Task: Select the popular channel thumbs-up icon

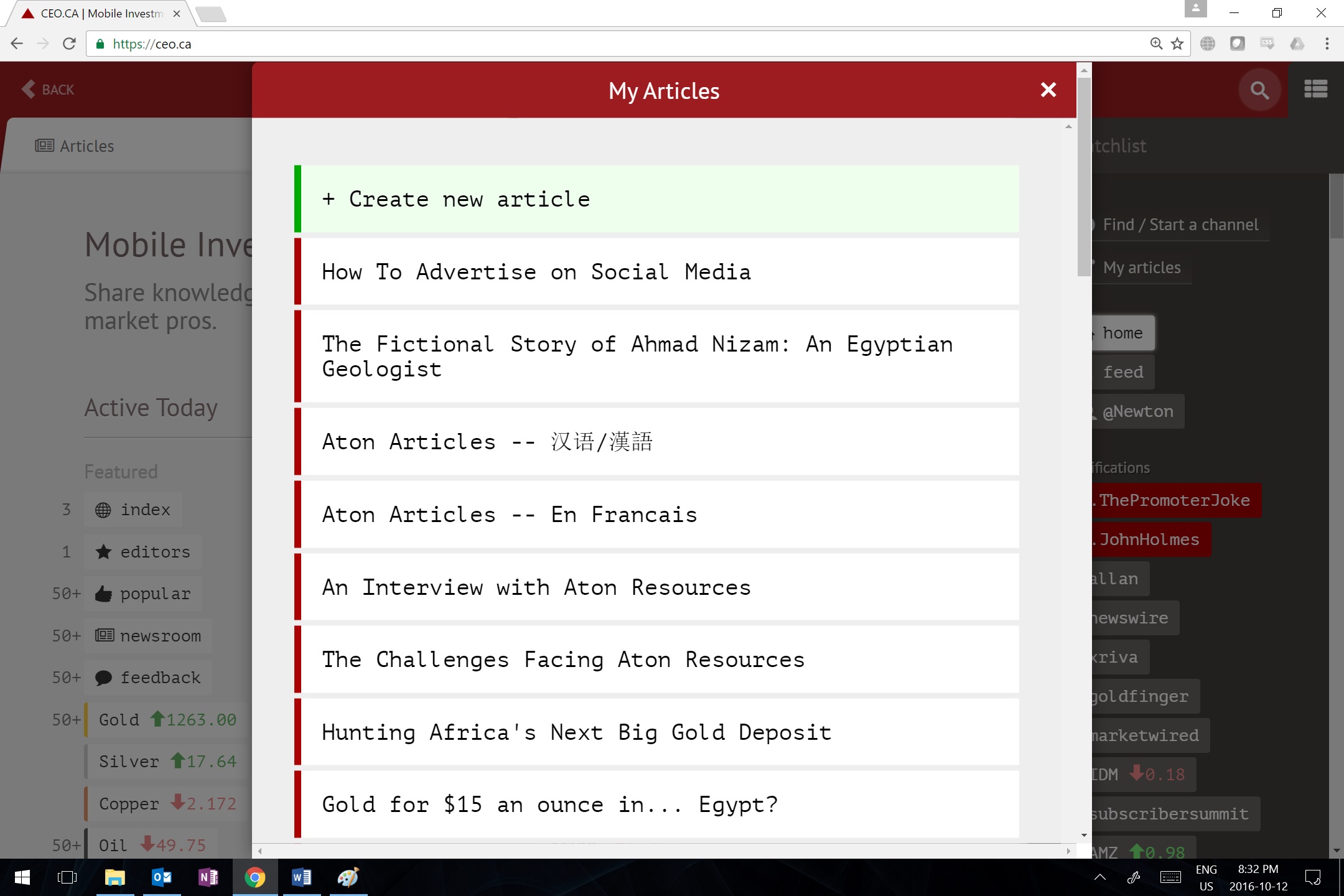Action: [x=103, y=594]
